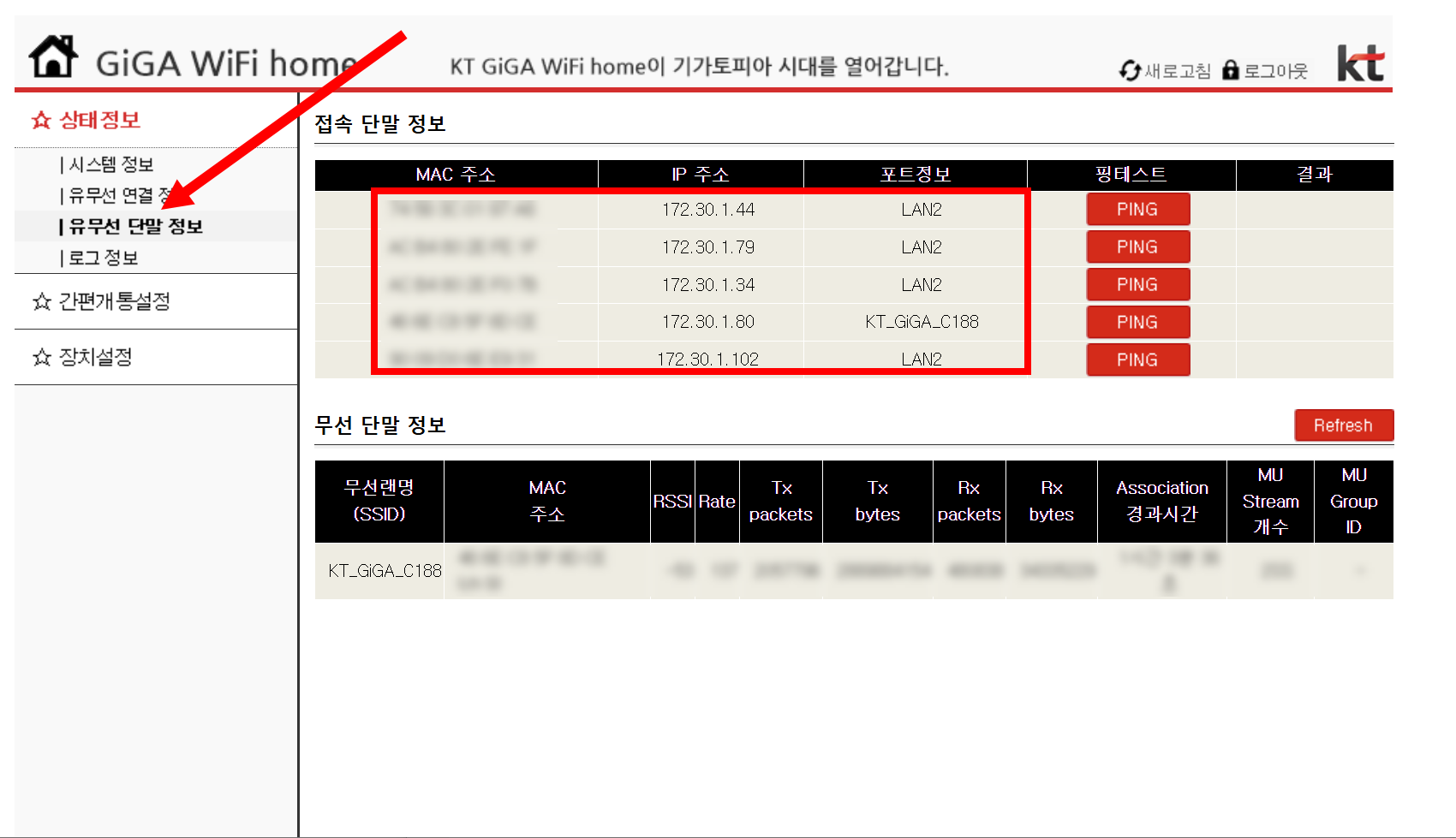
Task: Select IP address 172.30.1.44
Action: (x=708, y=210)
